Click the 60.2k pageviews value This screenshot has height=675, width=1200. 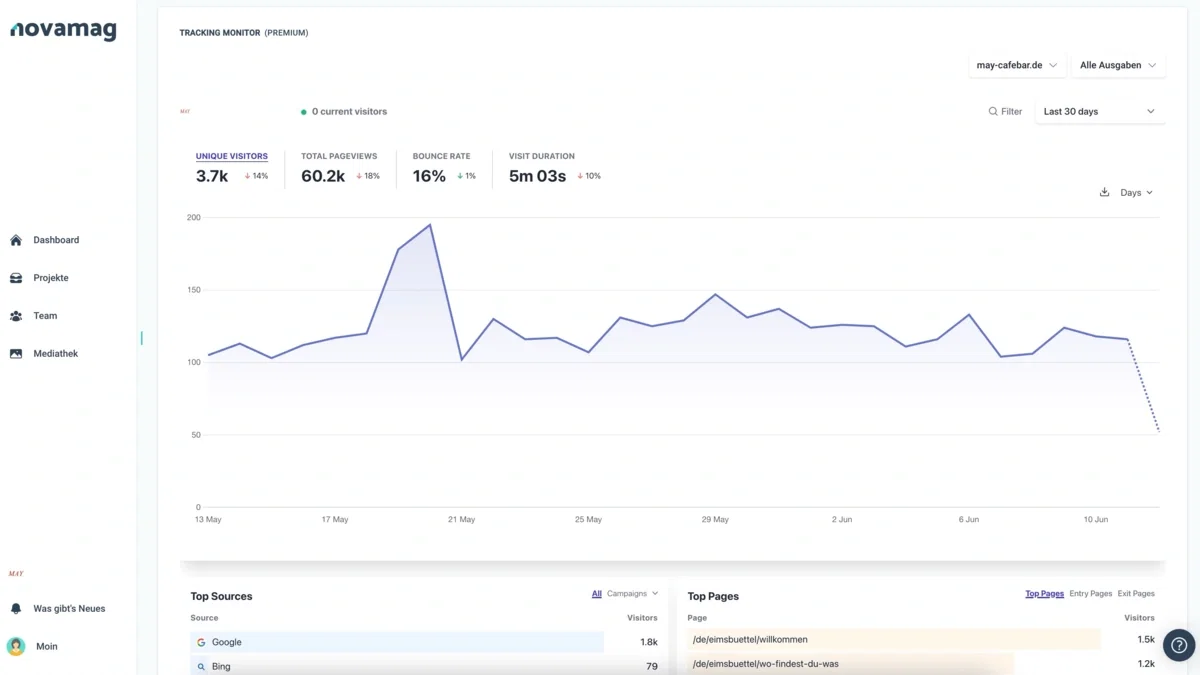[x=323, y=176]
